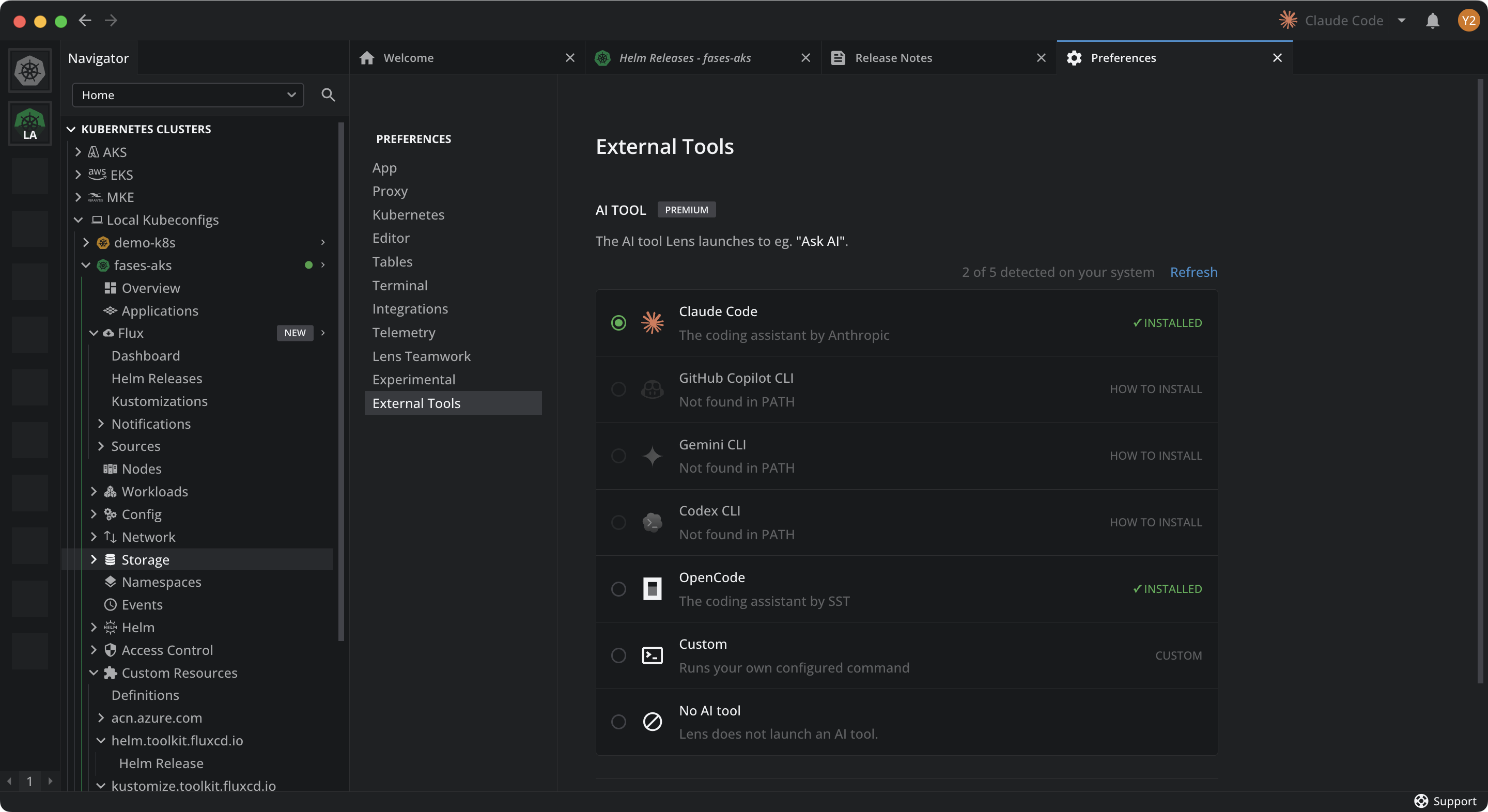Image resolution: width=1488 pixels, height=812 pixels.
Task: Click the OpenCode logo icon
Action: tap(652, 588)
